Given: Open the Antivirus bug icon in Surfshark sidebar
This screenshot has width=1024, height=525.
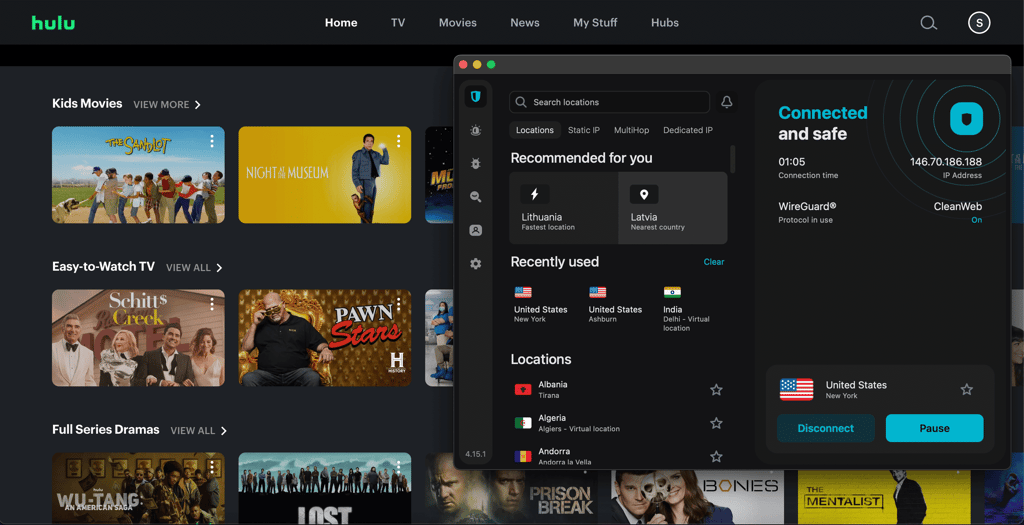Looking at the screenshot, I should tap(475, 164).
